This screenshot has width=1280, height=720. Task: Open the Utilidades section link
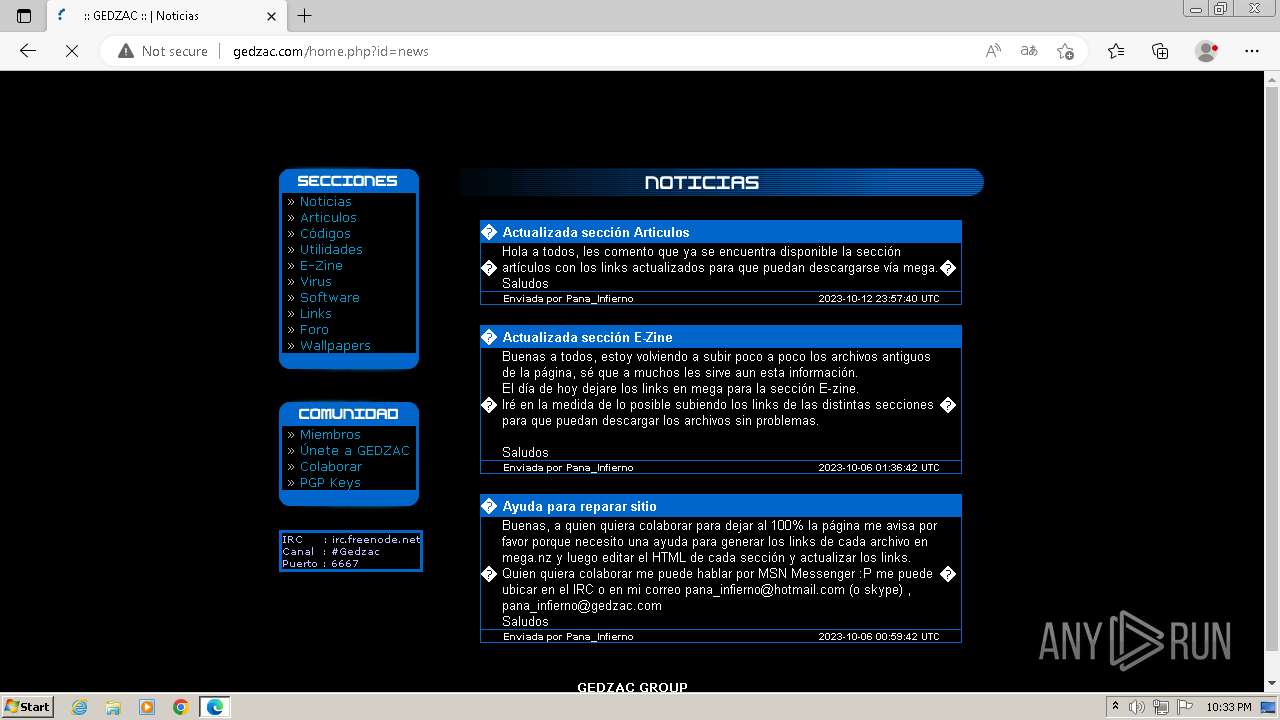(x=331, y=249)
